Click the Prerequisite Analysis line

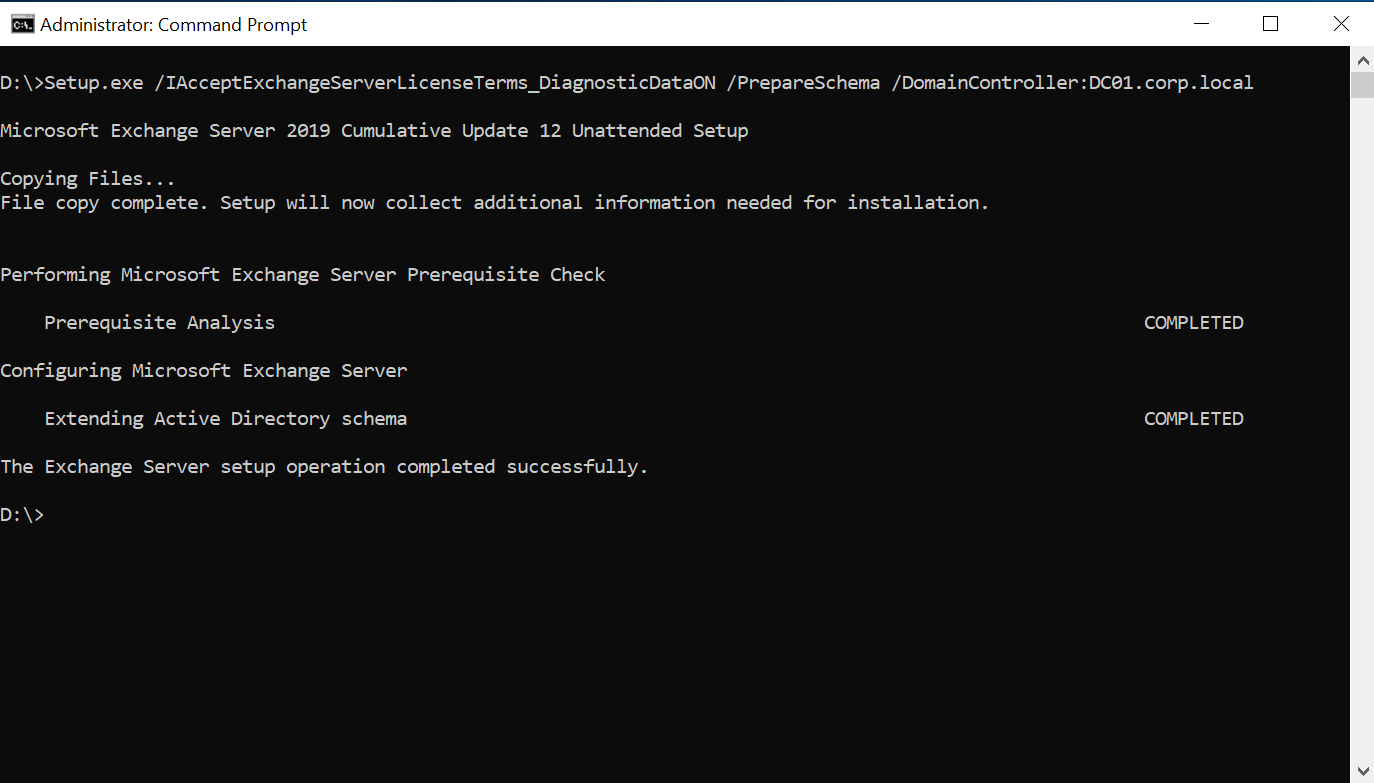click(x=159, y=322)
